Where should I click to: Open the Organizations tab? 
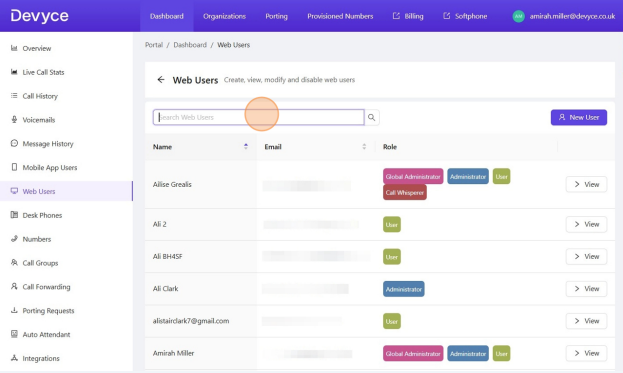click(224, 16)
